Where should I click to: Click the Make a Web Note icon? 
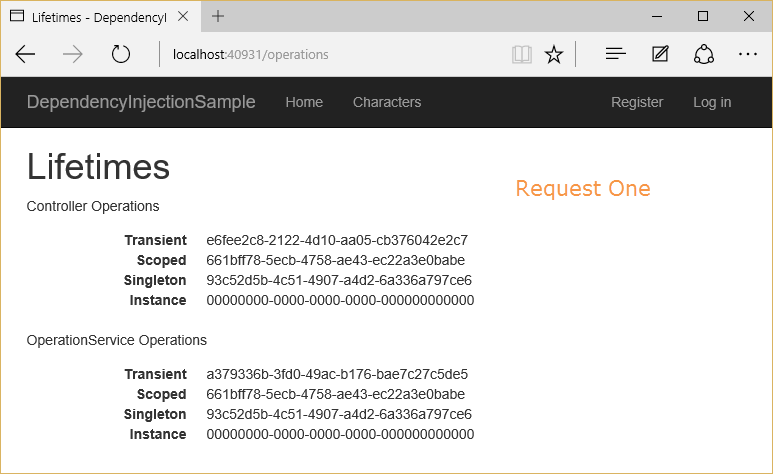click(660, 55)
